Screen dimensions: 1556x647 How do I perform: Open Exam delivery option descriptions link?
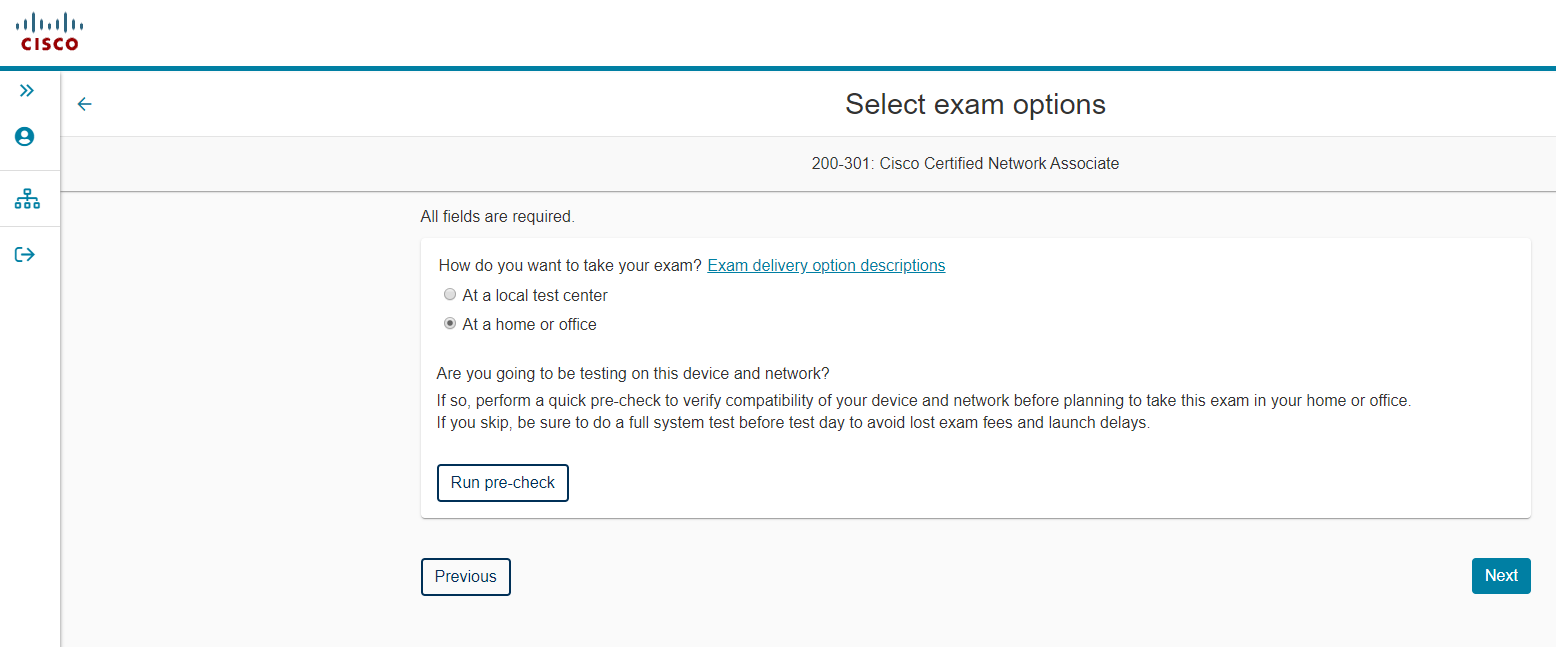tap(826, 266)
